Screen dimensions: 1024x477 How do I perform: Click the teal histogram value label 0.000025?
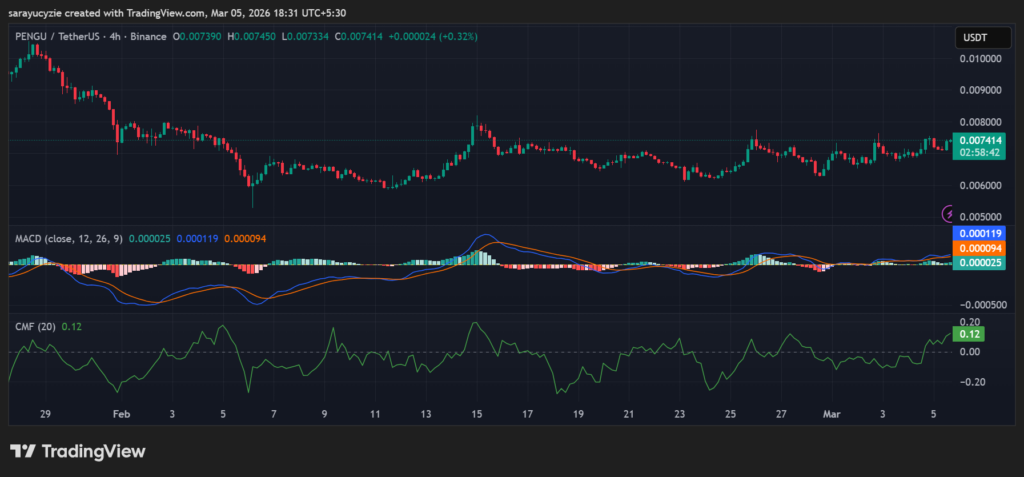(975, 263)
